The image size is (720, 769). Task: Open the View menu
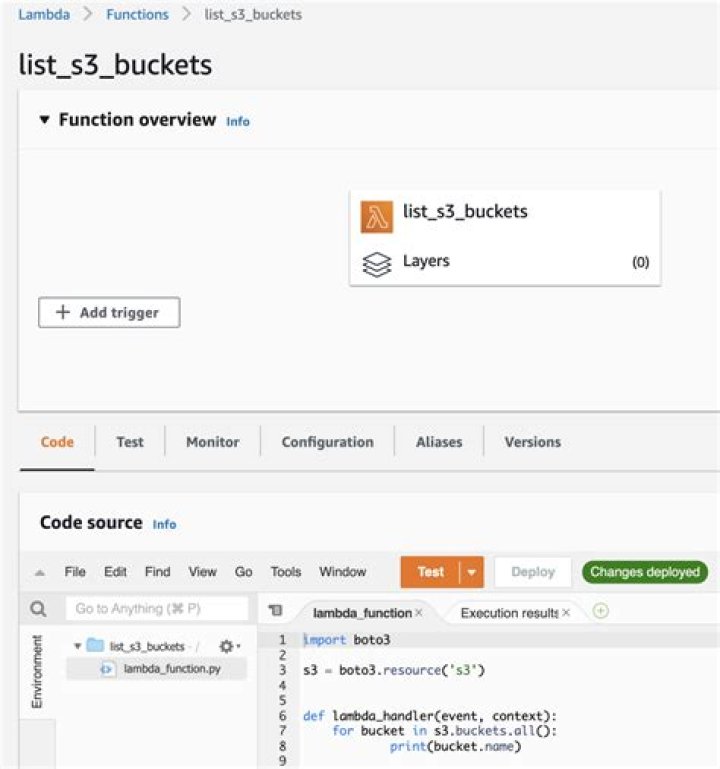tap(203, 572)
